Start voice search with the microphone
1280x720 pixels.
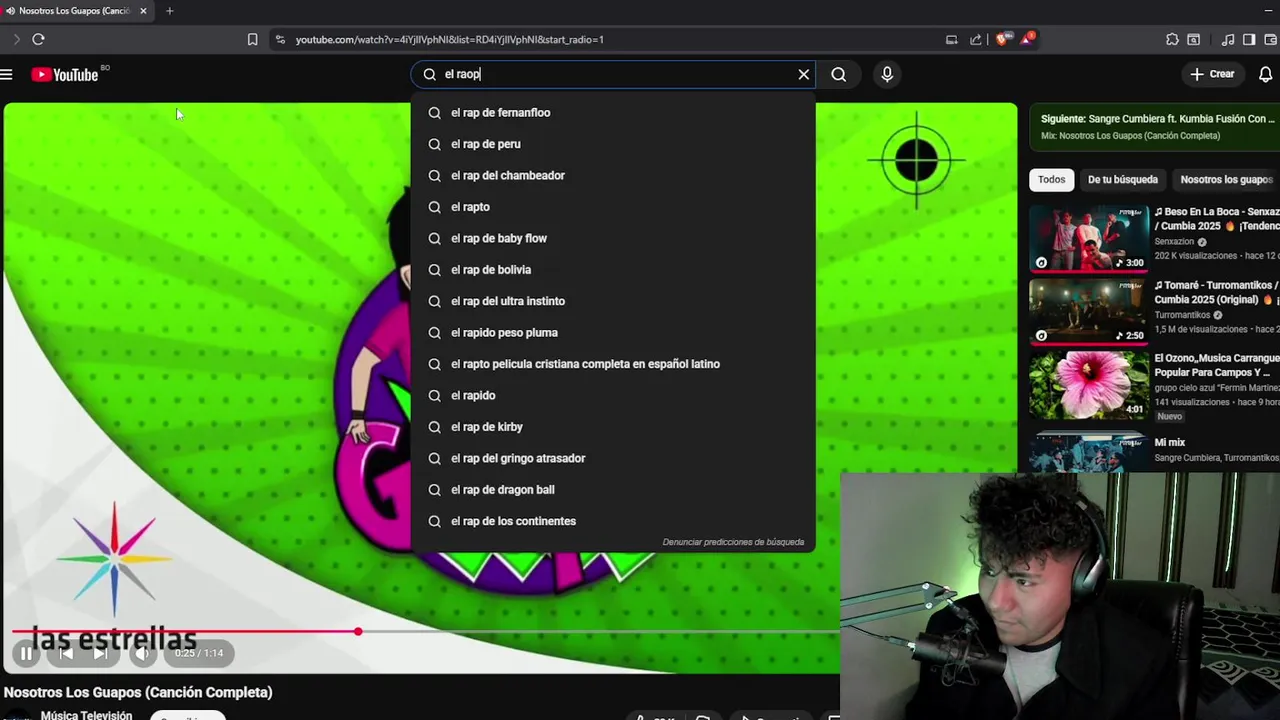coord(887,74)
